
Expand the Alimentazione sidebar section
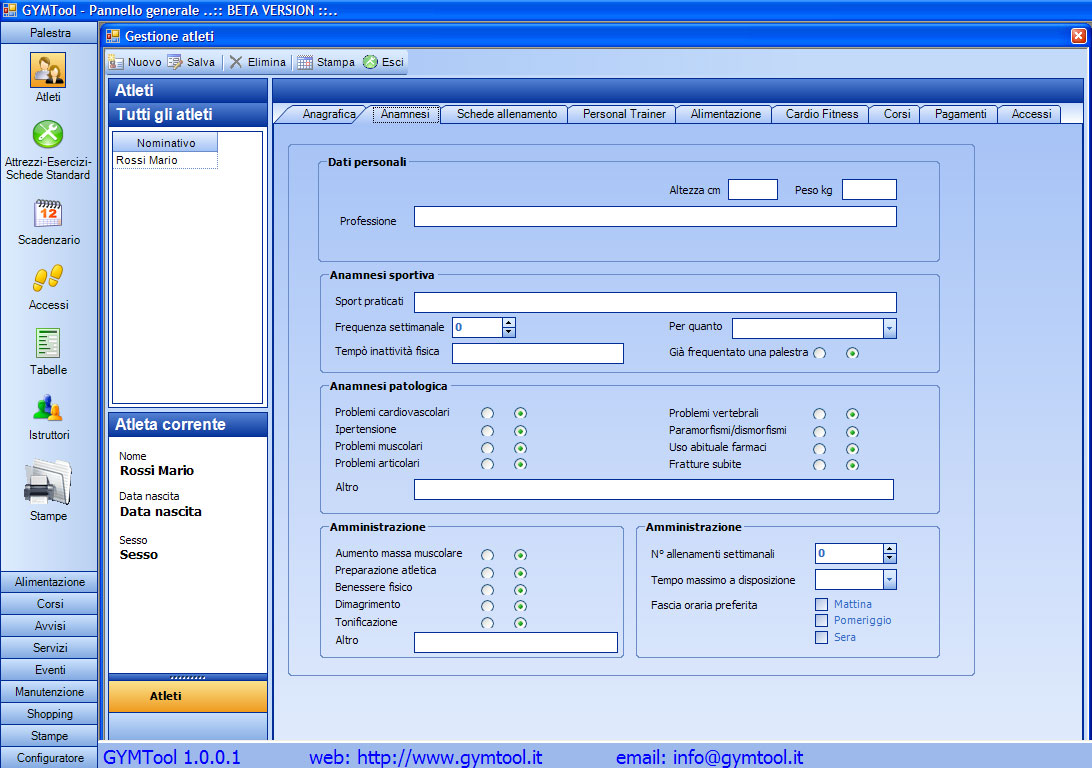click(50, 582)
